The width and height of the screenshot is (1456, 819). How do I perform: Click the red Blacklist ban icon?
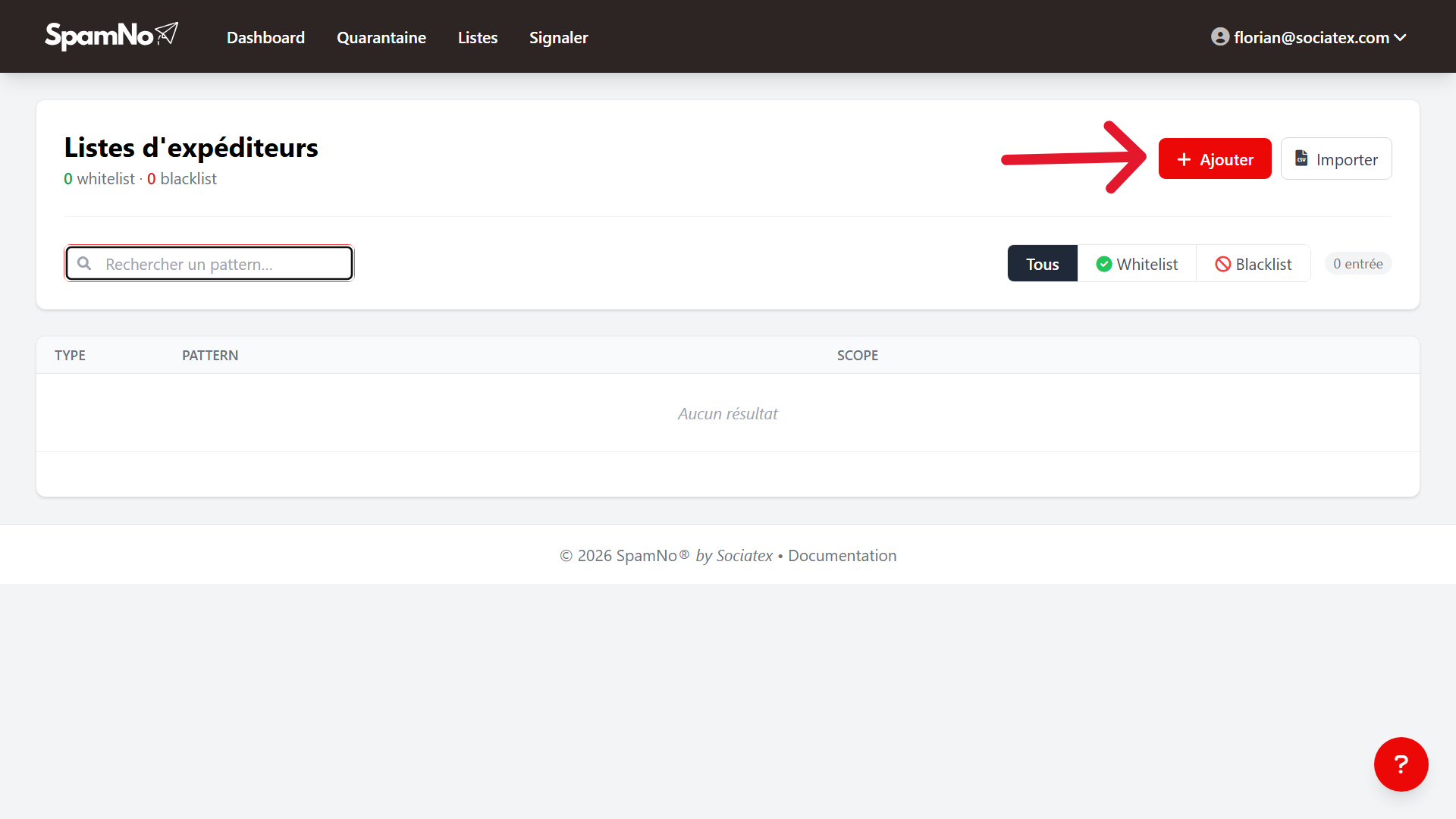tap(1222, 264)
